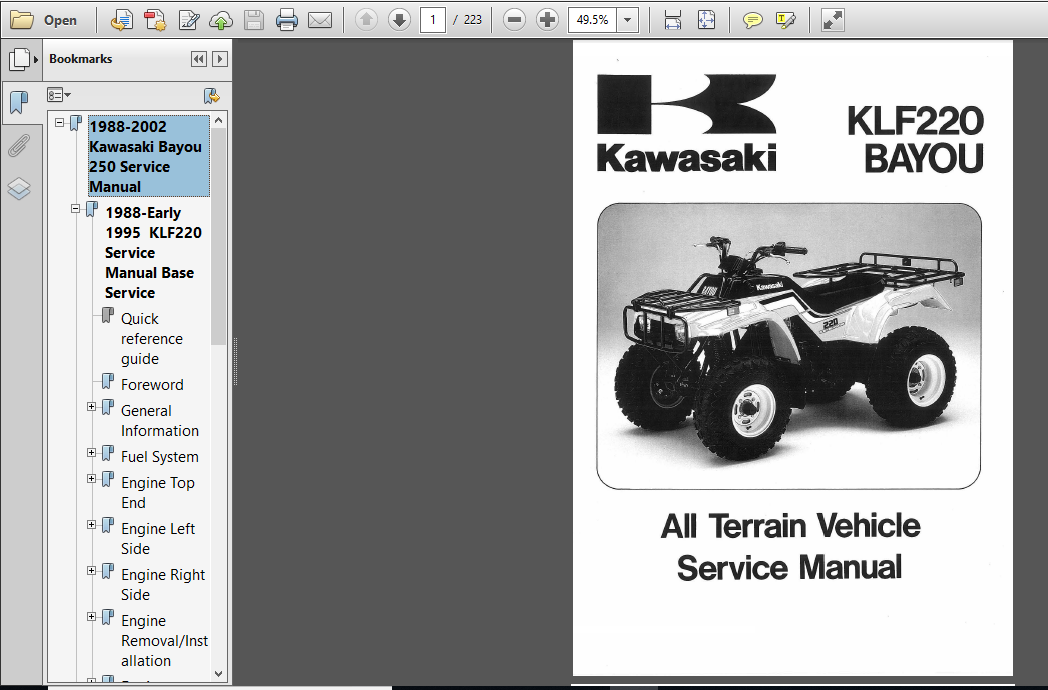Screen dimensions: 1048x690
Task: Send file by email envelope icon
Action: pyautogui.click(x=320, y=20)
